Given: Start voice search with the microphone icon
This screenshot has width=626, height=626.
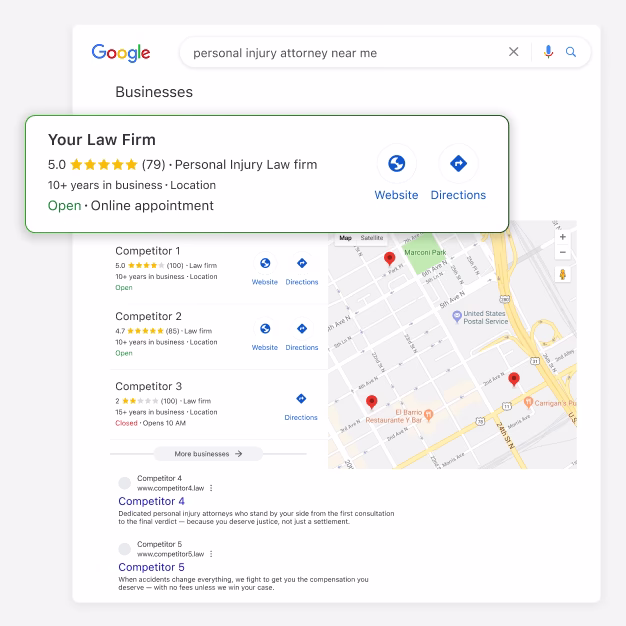Looking at the screenshot, I should [x=549, y=52].
